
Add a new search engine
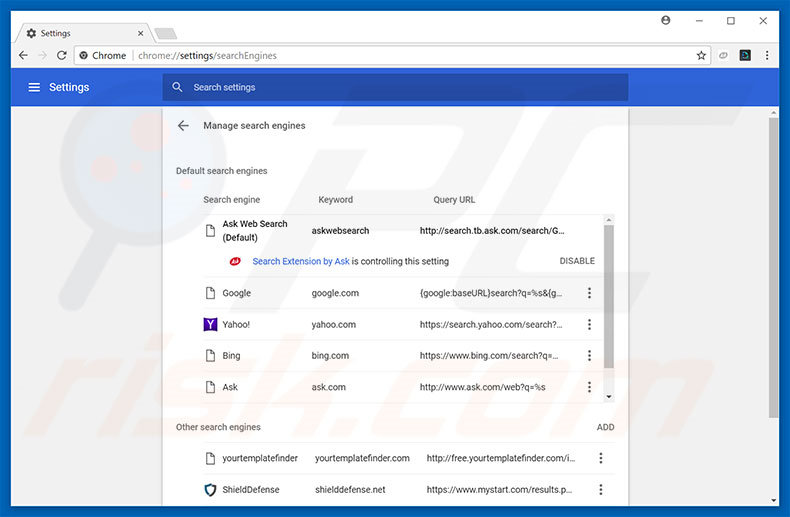605,427
